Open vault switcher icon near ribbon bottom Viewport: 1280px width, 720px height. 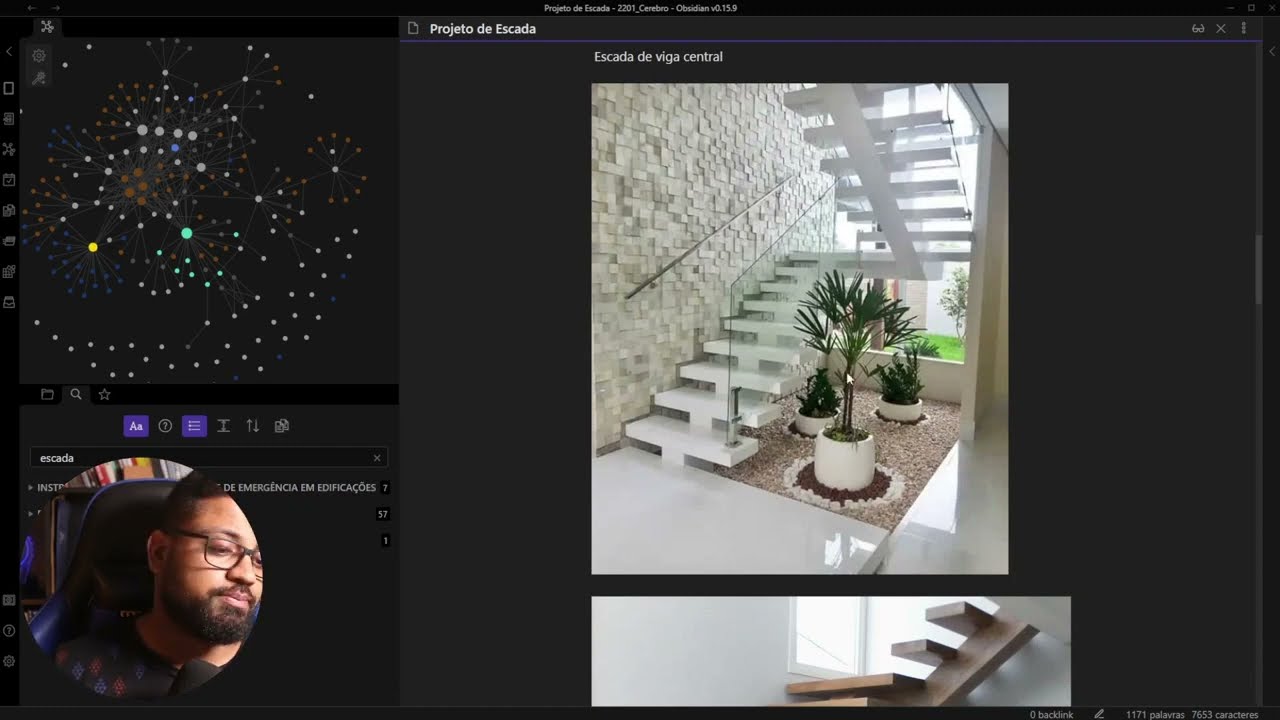(9, 600)
